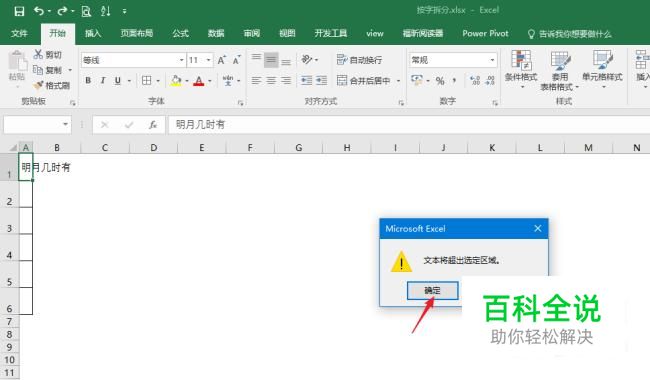The image size is (650, 380).
Task: Increase font size with larger A
Action: click(222, 60)
